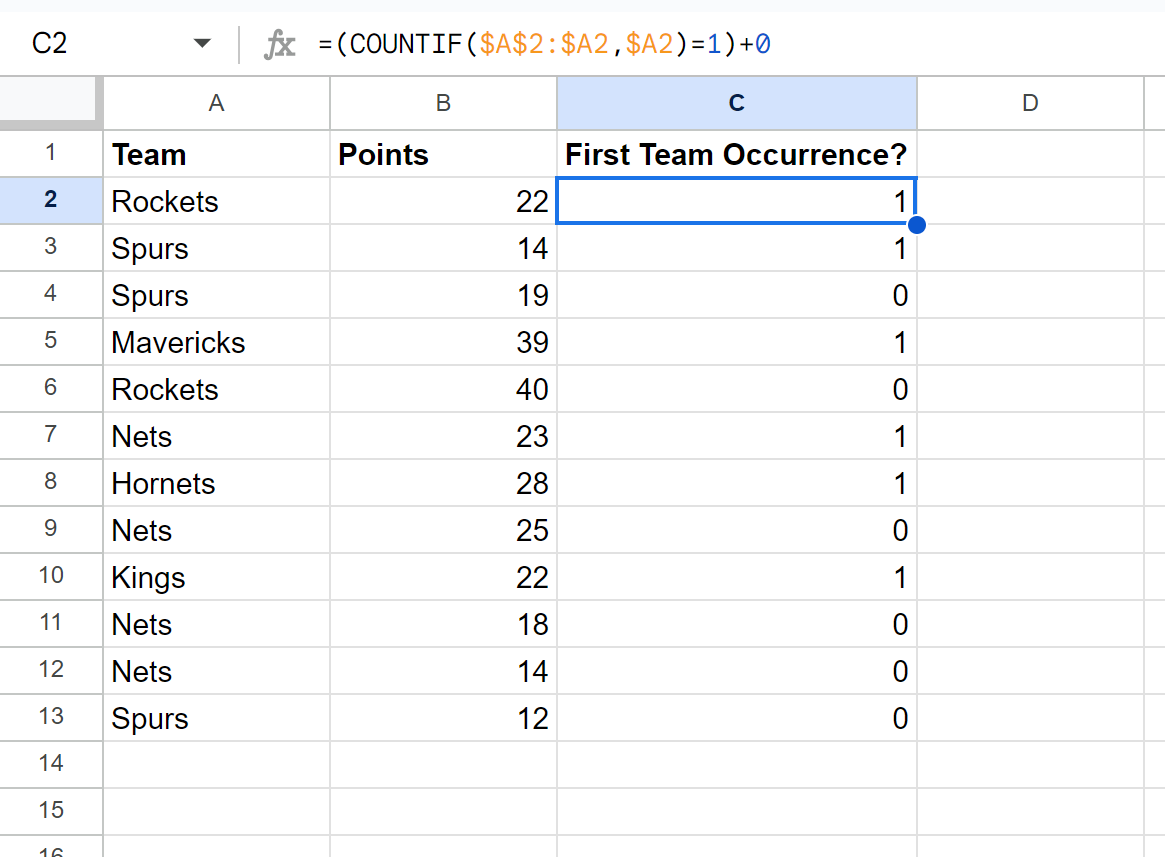Select cell A12 containing Nets
Image resolution: width=1165 pixels, height=857 pixels.
216,671
